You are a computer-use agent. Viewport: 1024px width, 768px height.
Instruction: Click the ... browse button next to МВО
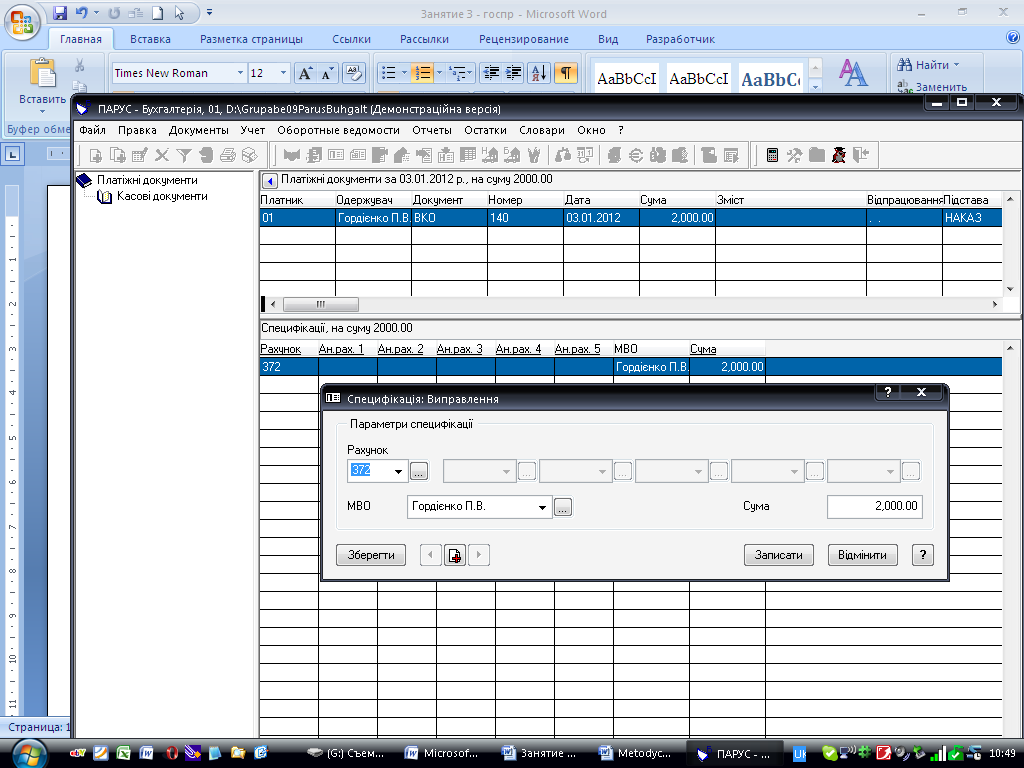(x=563, y=507)
